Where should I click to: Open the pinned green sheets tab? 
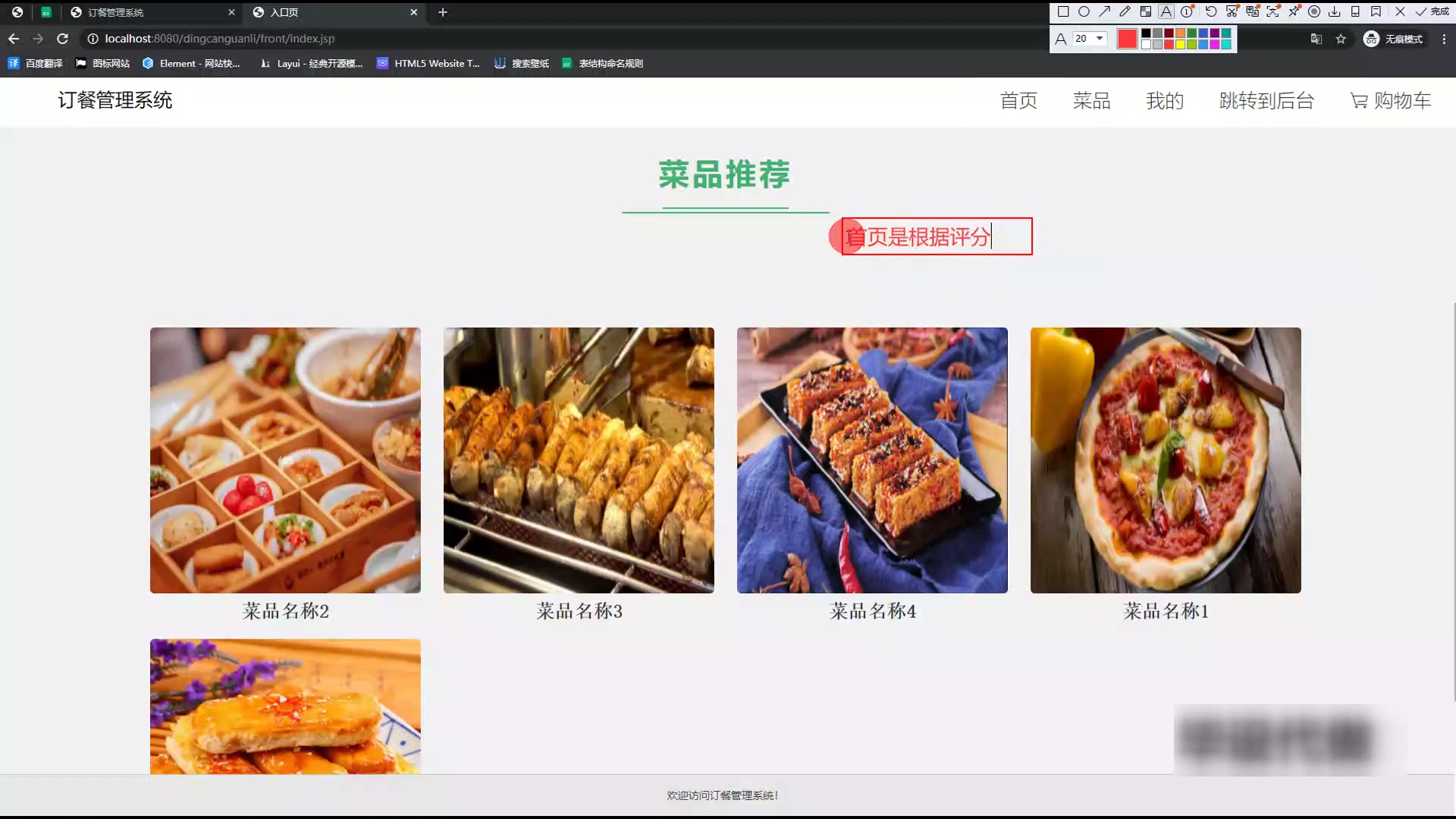tap(46, 12)
